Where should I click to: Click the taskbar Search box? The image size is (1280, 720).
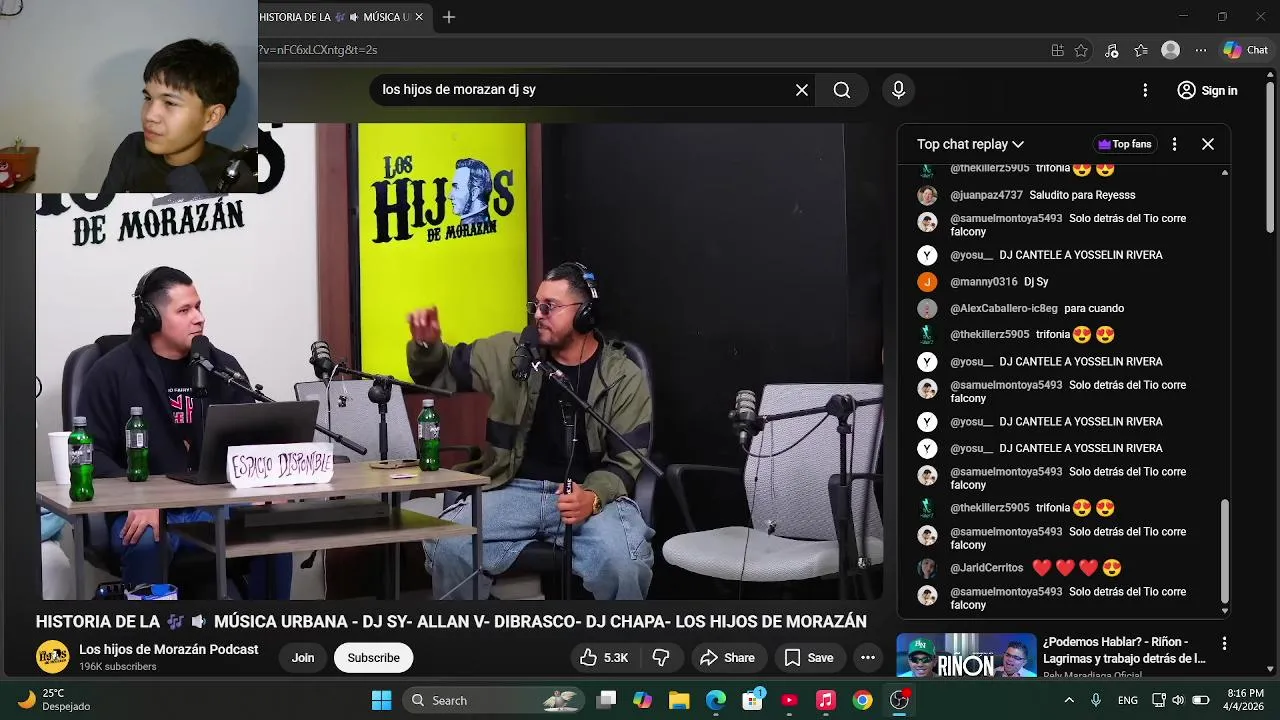click(494, 700)
